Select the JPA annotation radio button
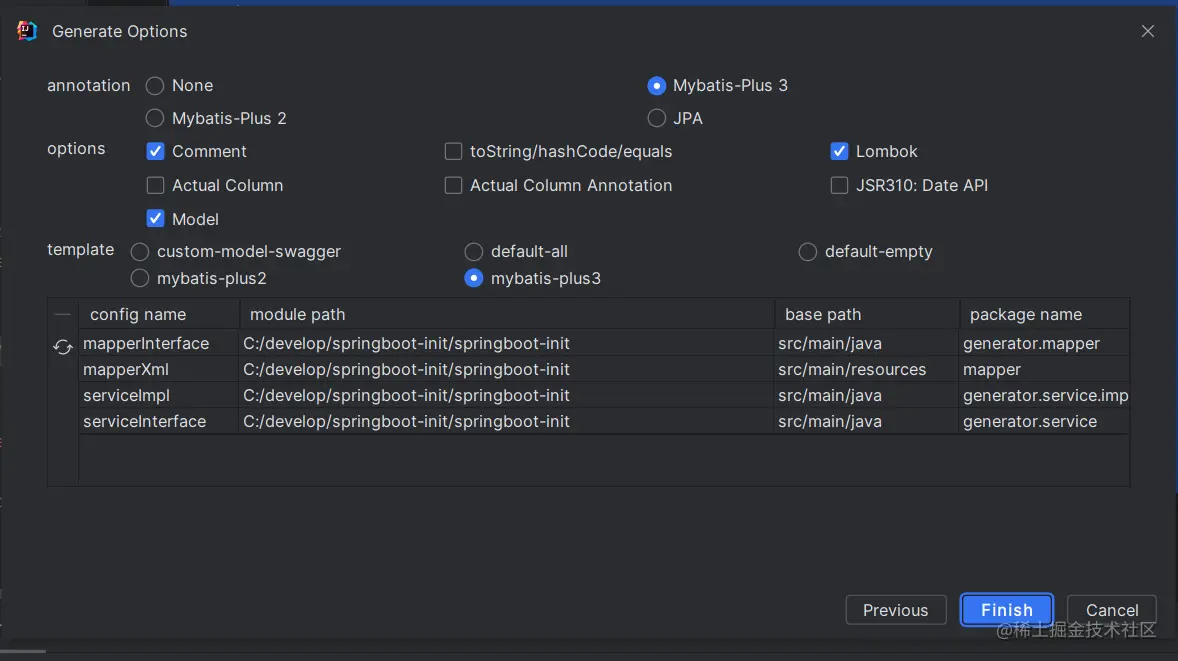The width and height of the screenshot is (1178, 661). pos(657,118)
